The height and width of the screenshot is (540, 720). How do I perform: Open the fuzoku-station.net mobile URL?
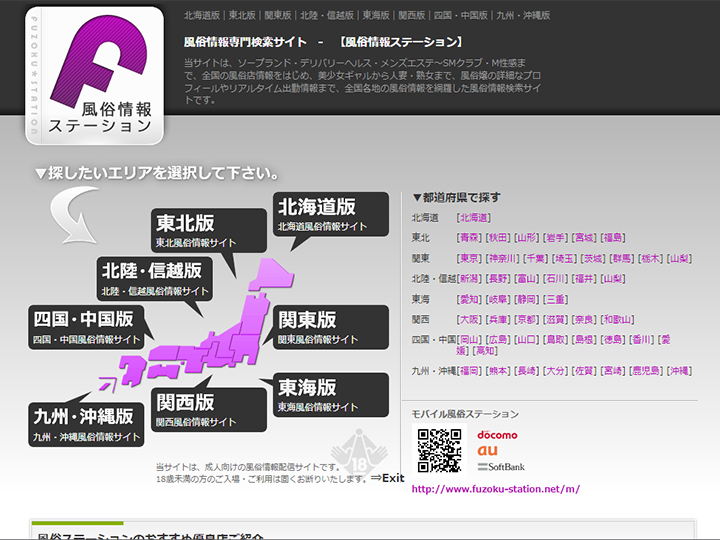[x=496, y=489]
